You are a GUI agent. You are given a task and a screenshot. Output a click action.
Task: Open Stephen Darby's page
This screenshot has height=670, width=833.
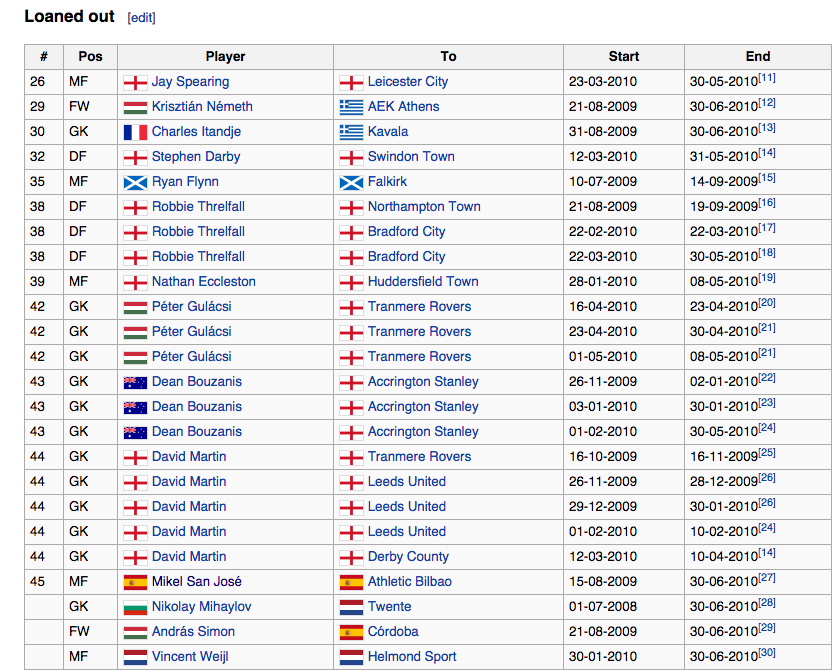pos(196,157)
